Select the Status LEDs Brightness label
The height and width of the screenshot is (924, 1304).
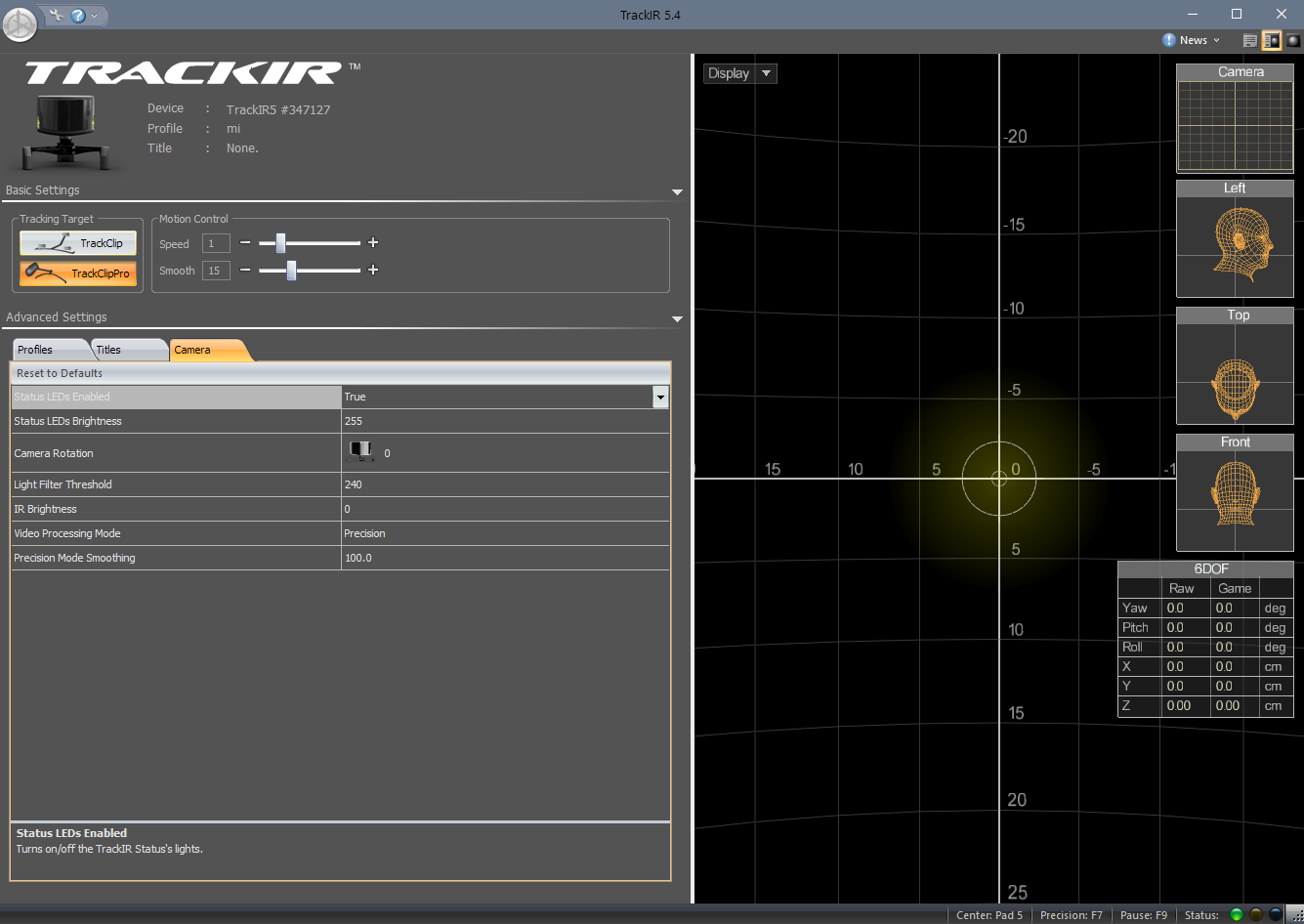(67, 421)
